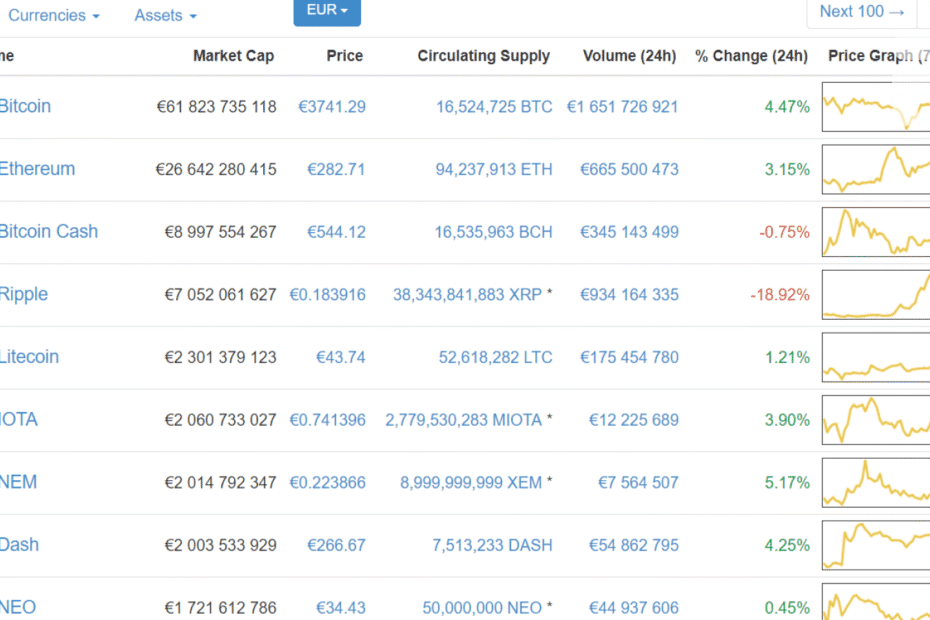Open the Ripple currency page
The height and width of the screenshot is (620, 930).
click(24, 294)
